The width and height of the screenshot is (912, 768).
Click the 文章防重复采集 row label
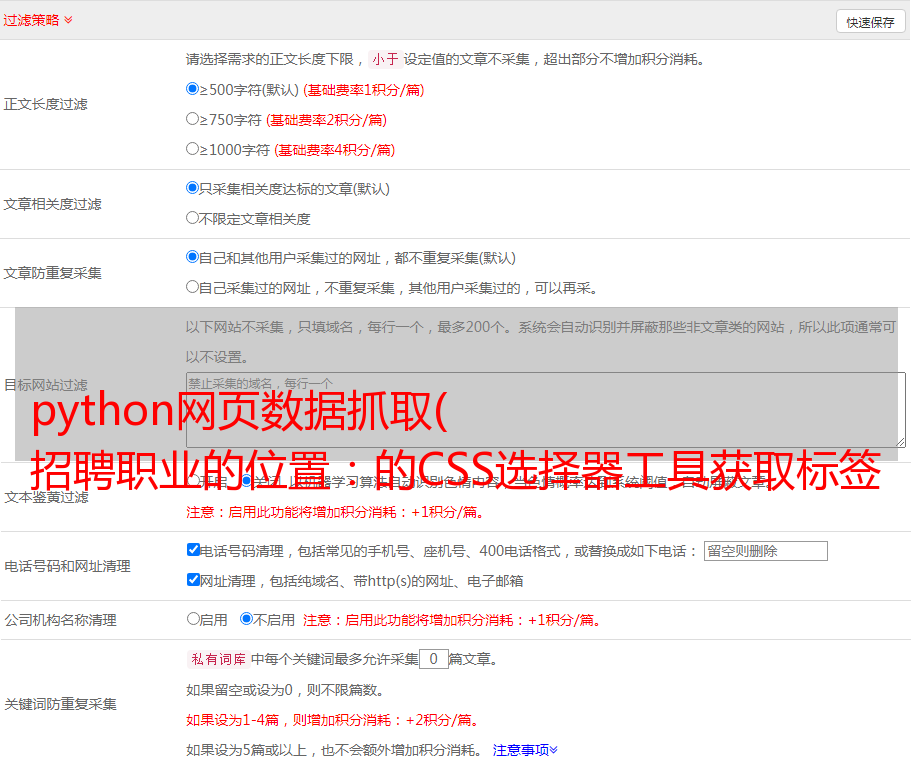[52, 273]
